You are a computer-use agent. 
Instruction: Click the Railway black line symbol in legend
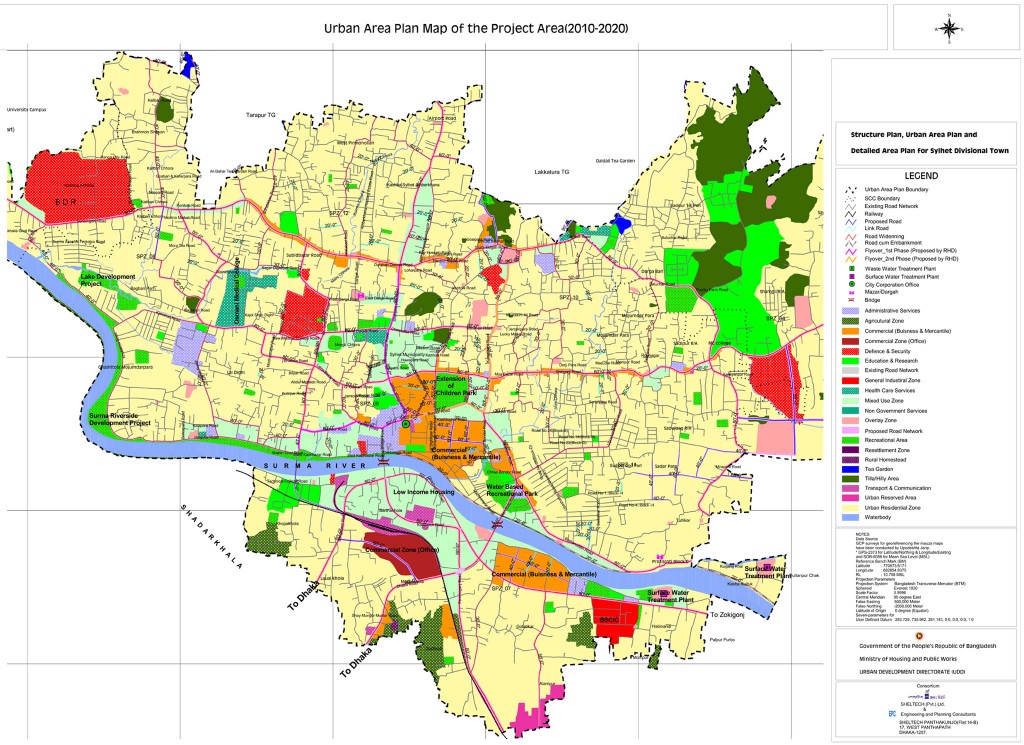tap(851, 214)
